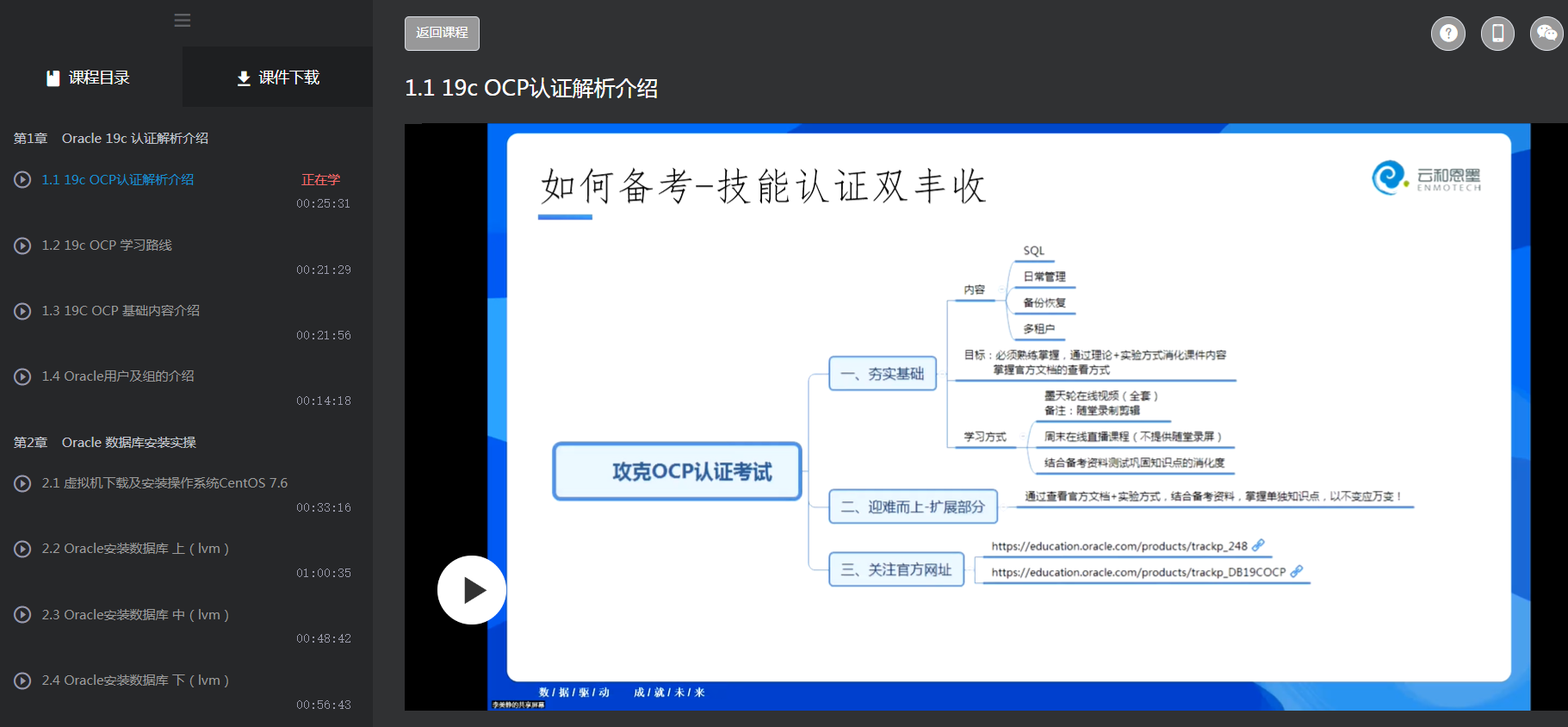Open lesson 1.4 Oracle用户及组的介绍

click(x=118, y=376)
